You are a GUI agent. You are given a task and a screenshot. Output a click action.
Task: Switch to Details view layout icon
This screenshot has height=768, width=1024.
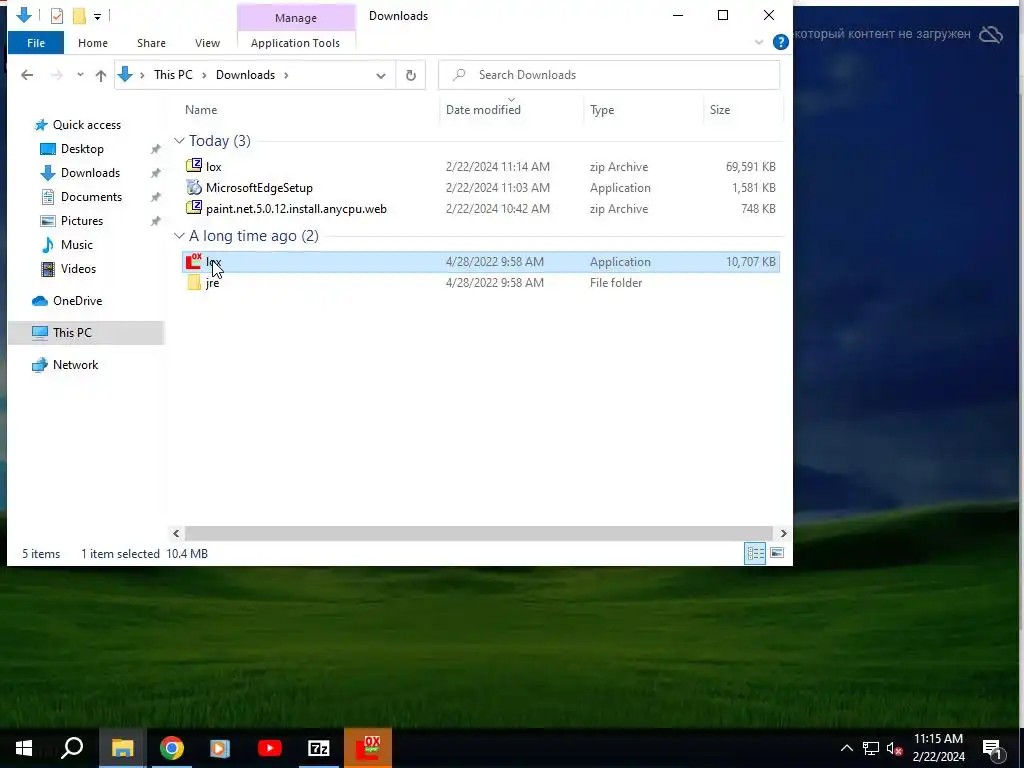click(x=756, y=554)
